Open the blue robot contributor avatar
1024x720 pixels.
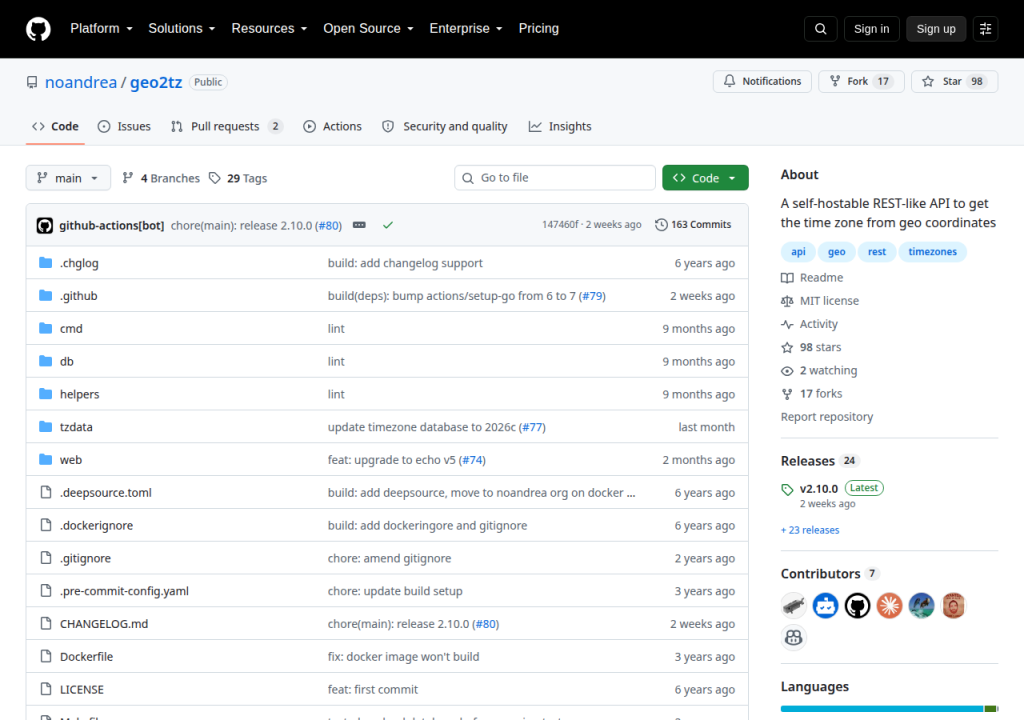(825, 606)
